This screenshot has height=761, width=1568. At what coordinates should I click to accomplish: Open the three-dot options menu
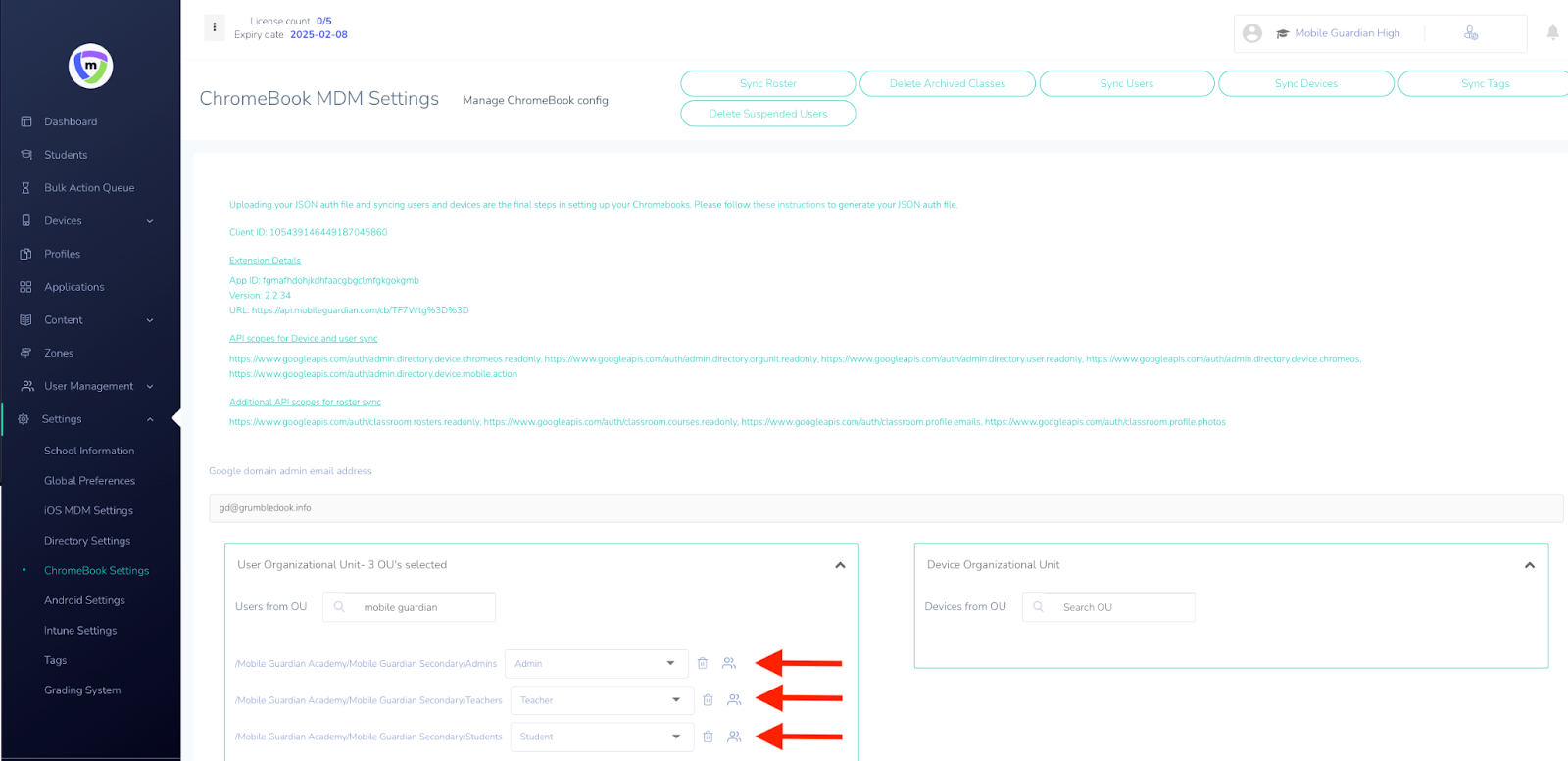pos(215,27)
